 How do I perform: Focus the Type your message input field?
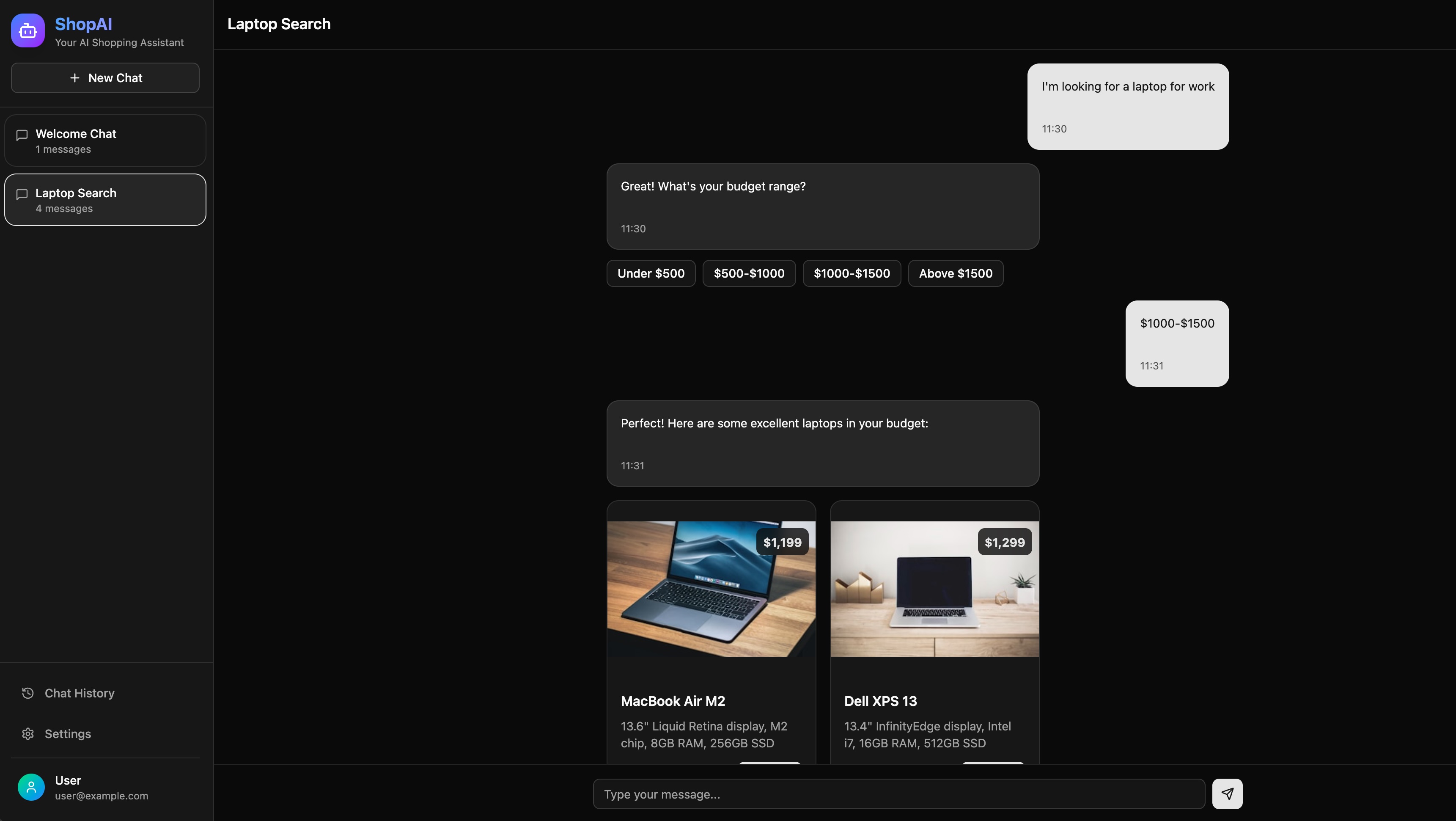click(x=899, y=794)
